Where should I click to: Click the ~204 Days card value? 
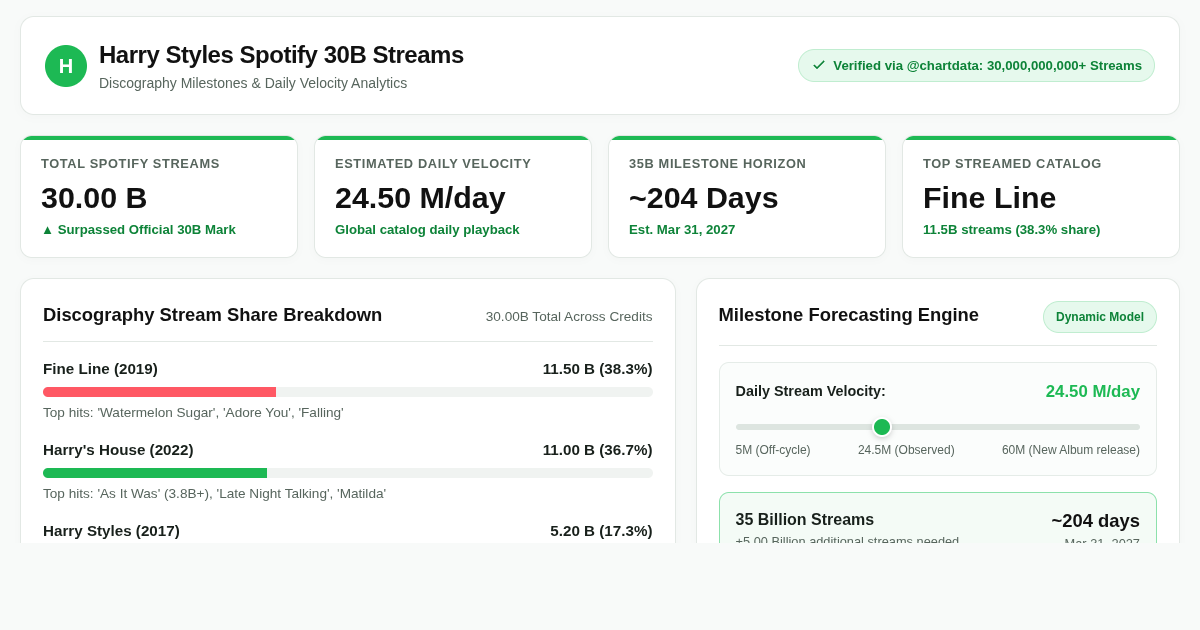tap(704, 198)
